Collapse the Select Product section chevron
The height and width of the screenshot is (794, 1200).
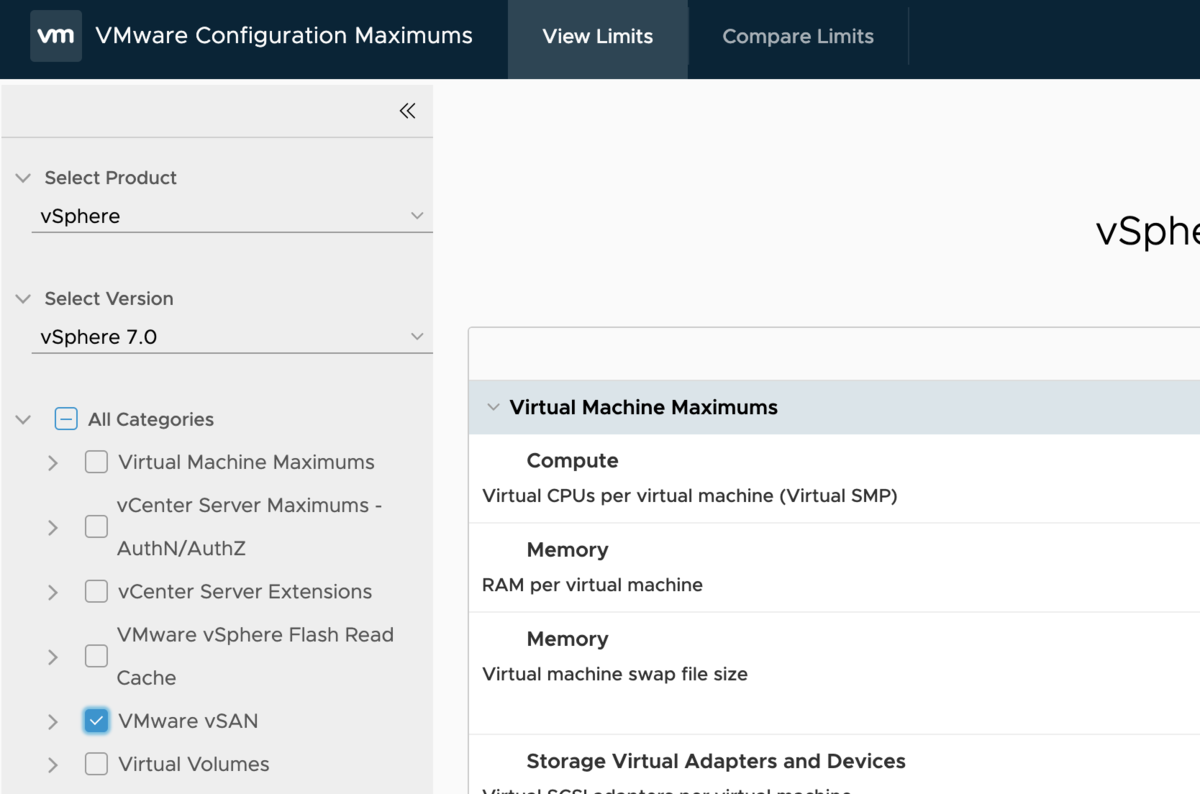pos(23,178)
